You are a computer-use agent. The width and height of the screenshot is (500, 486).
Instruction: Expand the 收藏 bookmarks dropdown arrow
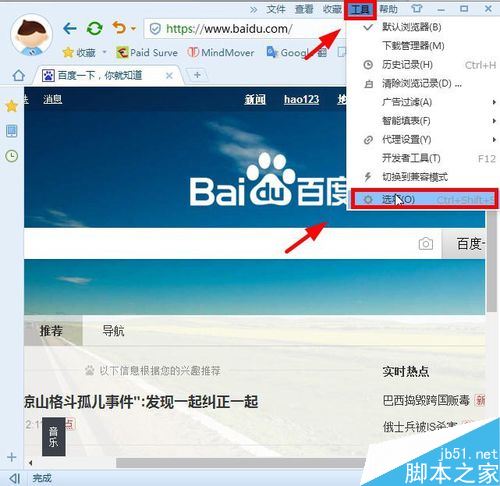tap(104, 52)
